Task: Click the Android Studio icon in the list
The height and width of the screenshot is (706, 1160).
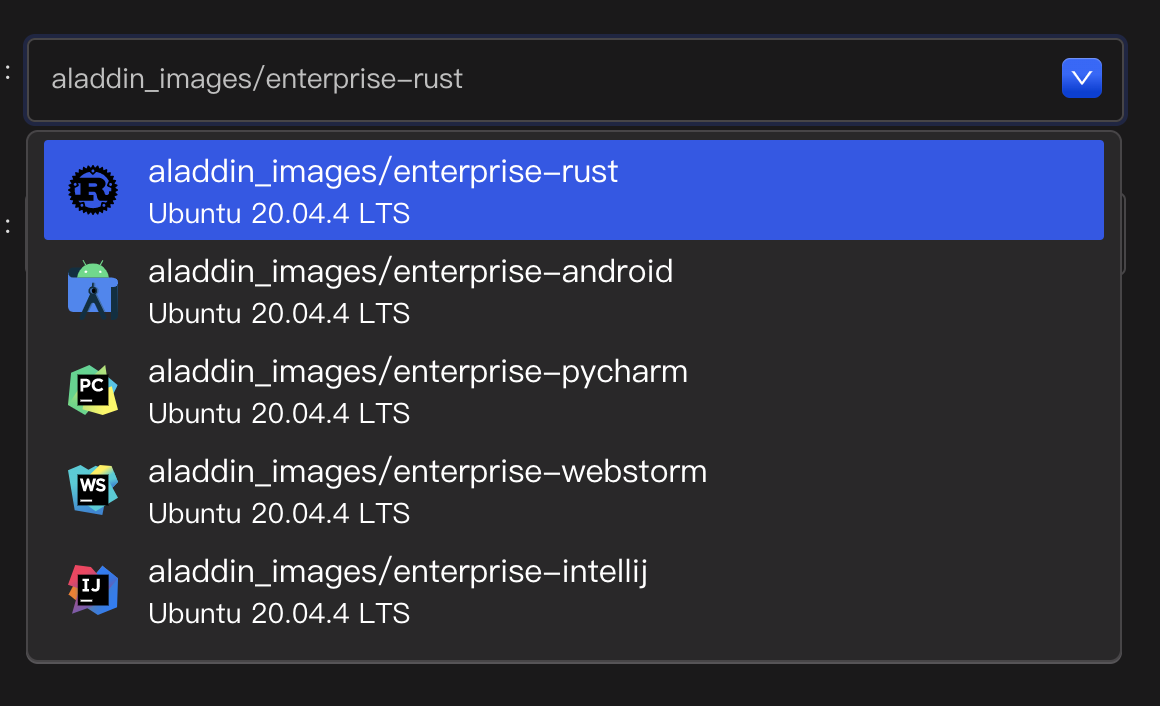Action: click(91, 290)
